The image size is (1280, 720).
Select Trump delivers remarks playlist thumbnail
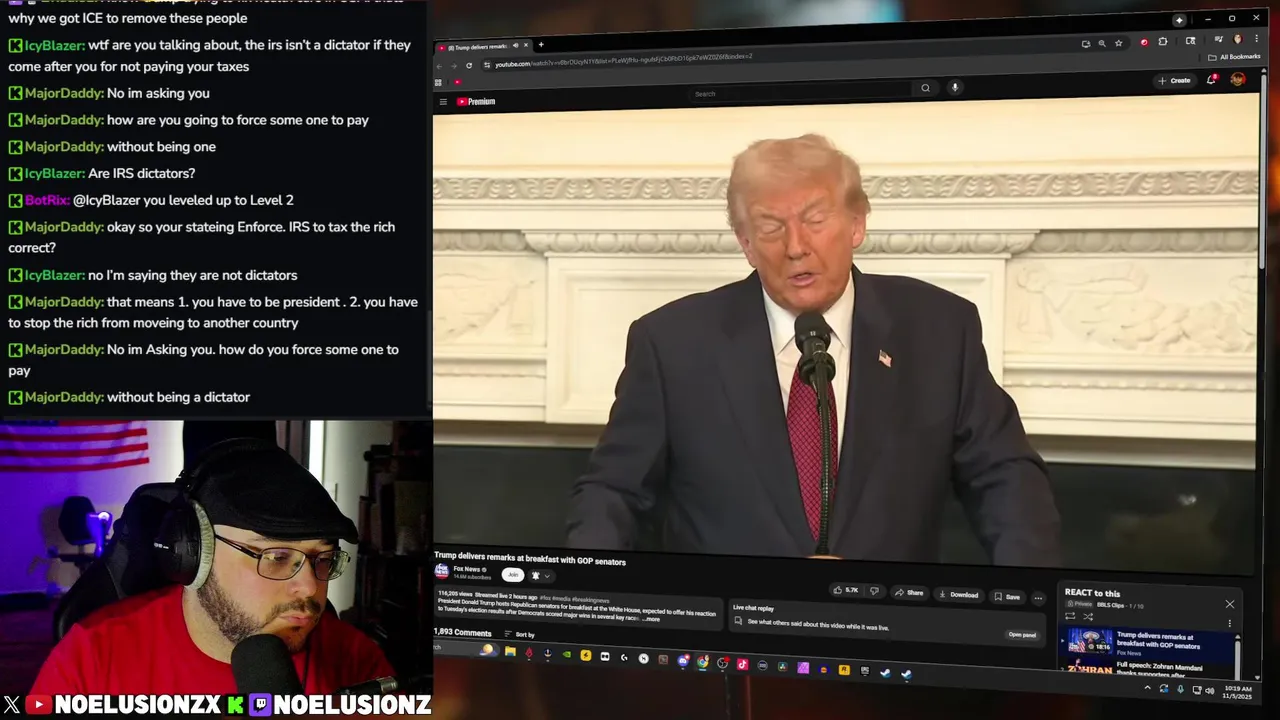[x=1090, y=642]
